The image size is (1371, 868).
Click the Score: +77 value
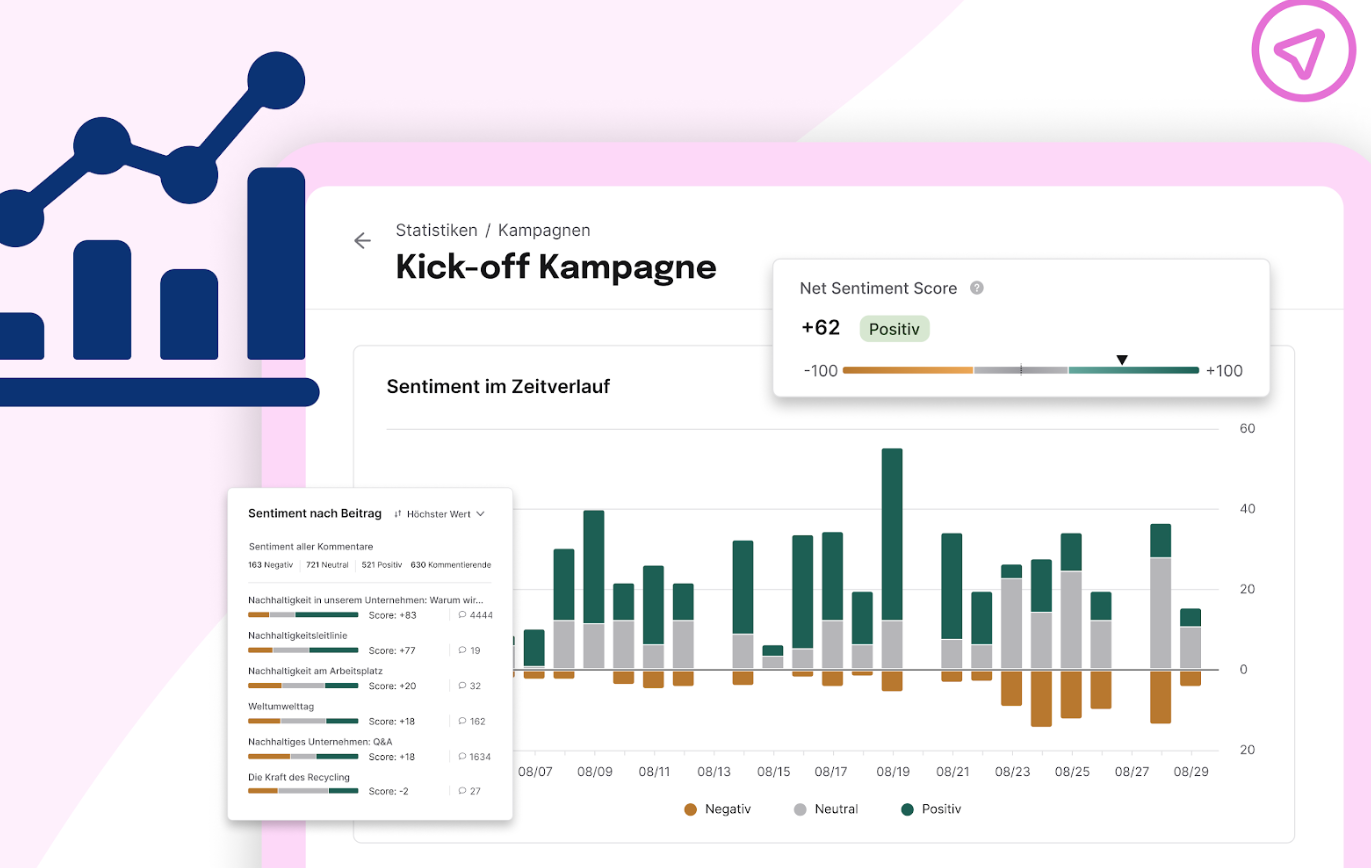(392, 650)
